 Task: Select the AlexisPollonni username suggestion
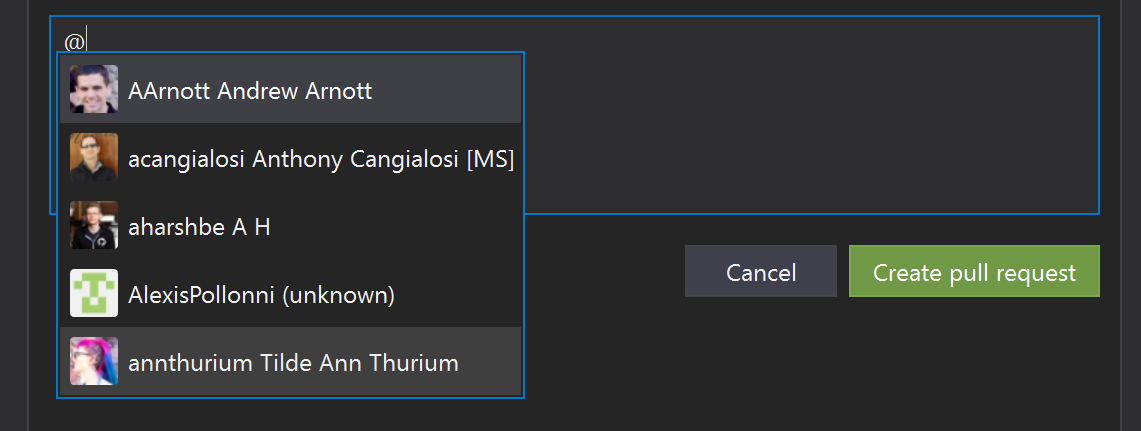click(290, 293)
